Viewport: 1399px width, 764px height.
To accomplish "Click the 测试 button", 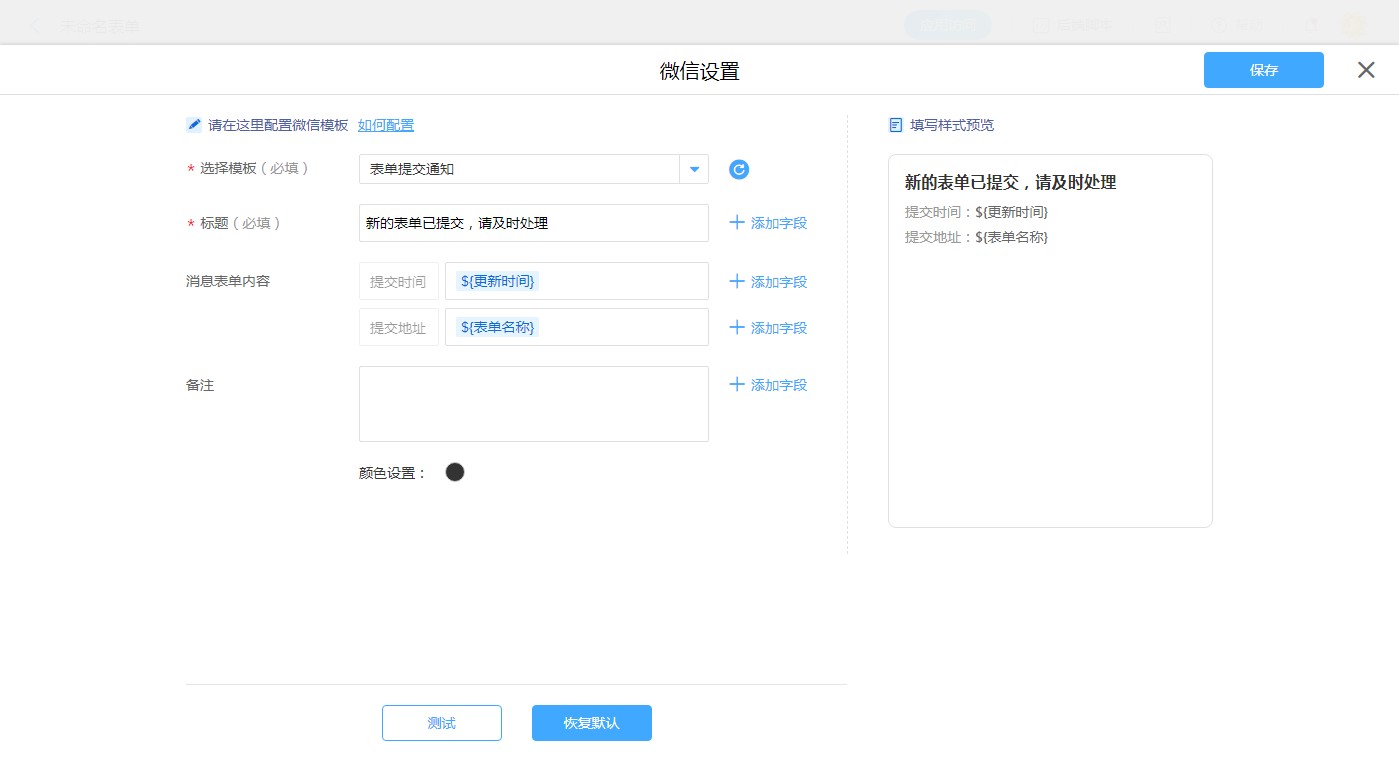I will pyautogui.click(x=441, y=723).
